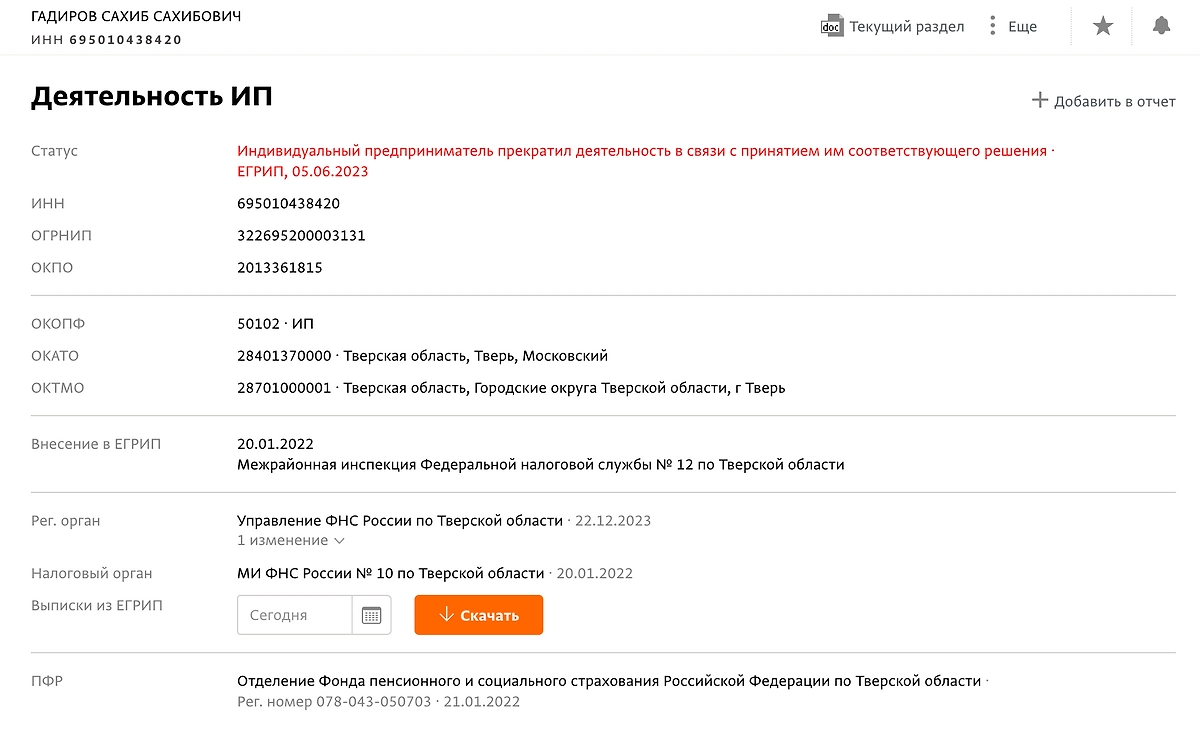Click inside the Сегодня date input field
Screen dimensions: 1200x742
point(293,614)
